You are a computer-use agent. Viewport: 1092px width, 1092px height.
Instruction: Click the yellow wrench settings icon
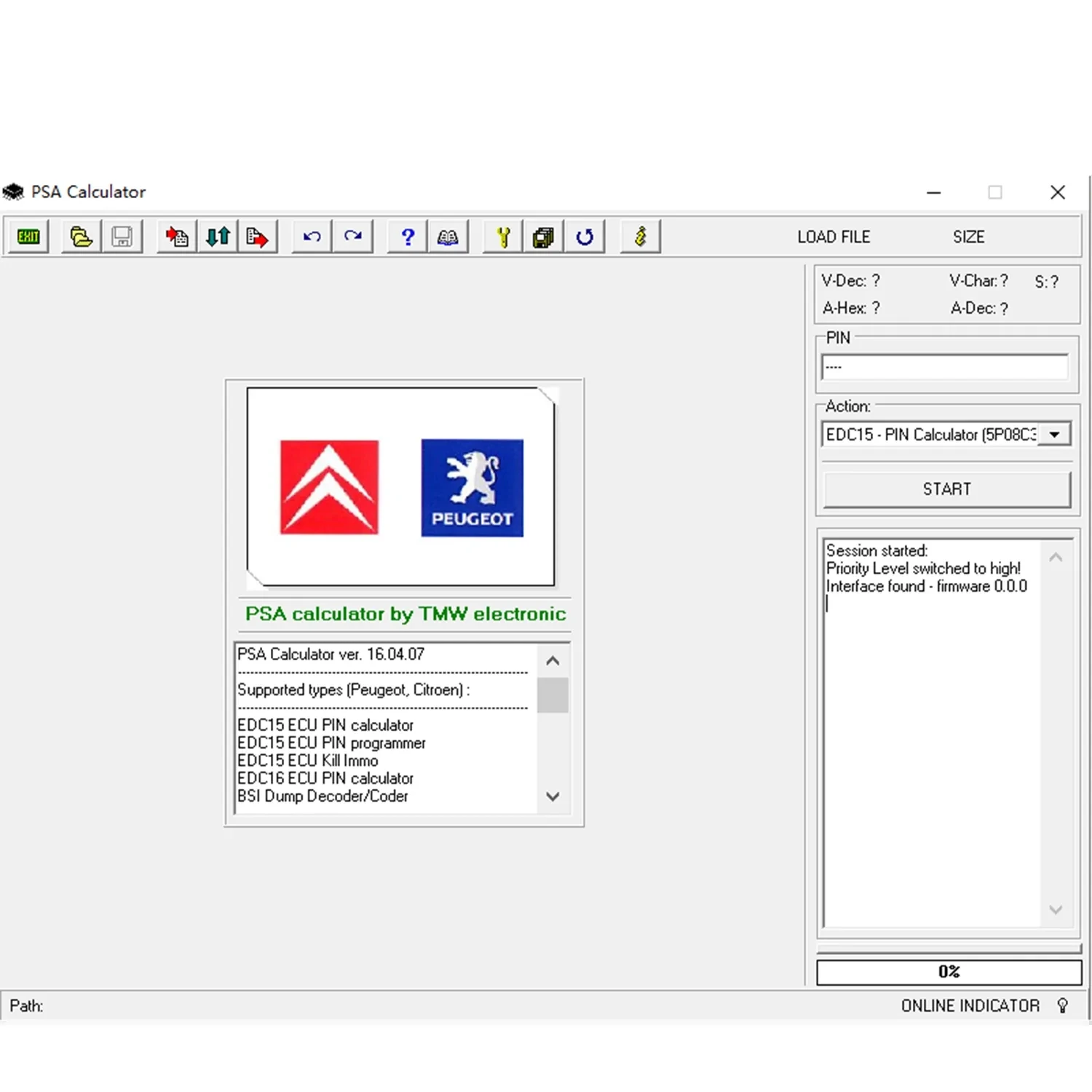click(502, 236)
